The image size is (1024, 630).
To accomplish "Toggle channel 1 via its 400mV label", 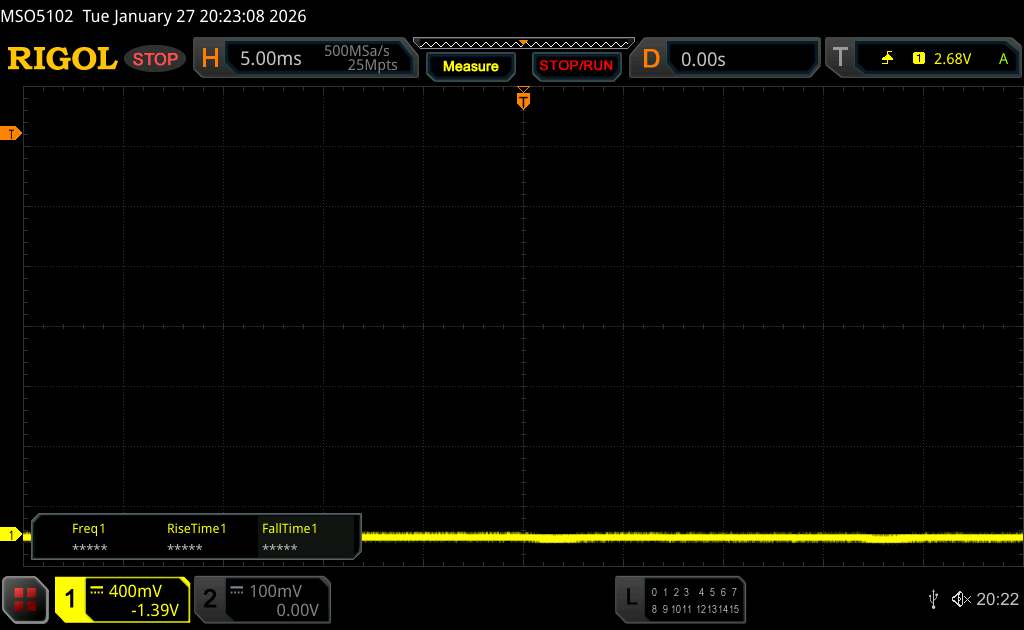I will pos(122,599).
